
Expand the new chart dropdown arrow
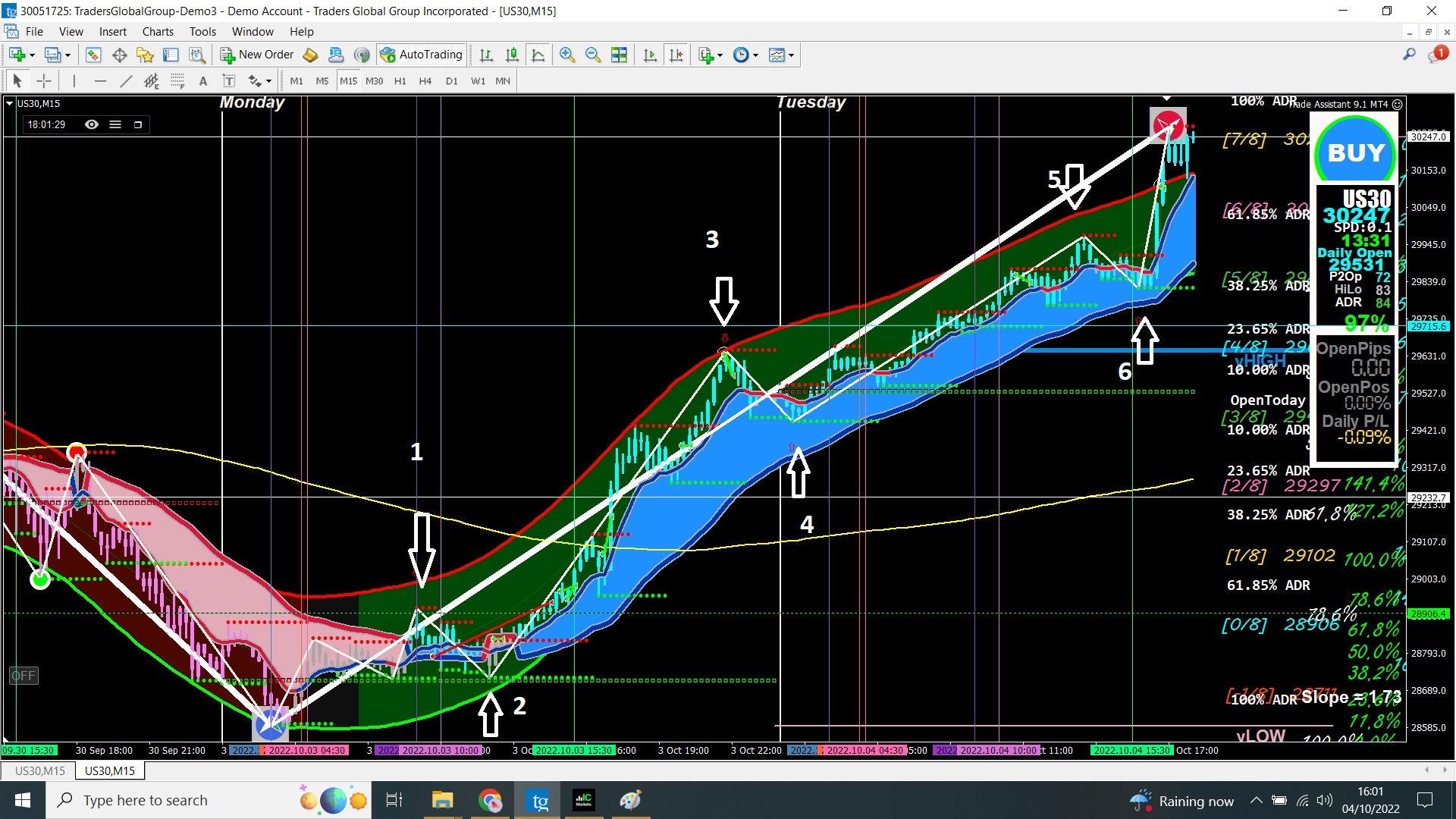click(x=32, y=55)
